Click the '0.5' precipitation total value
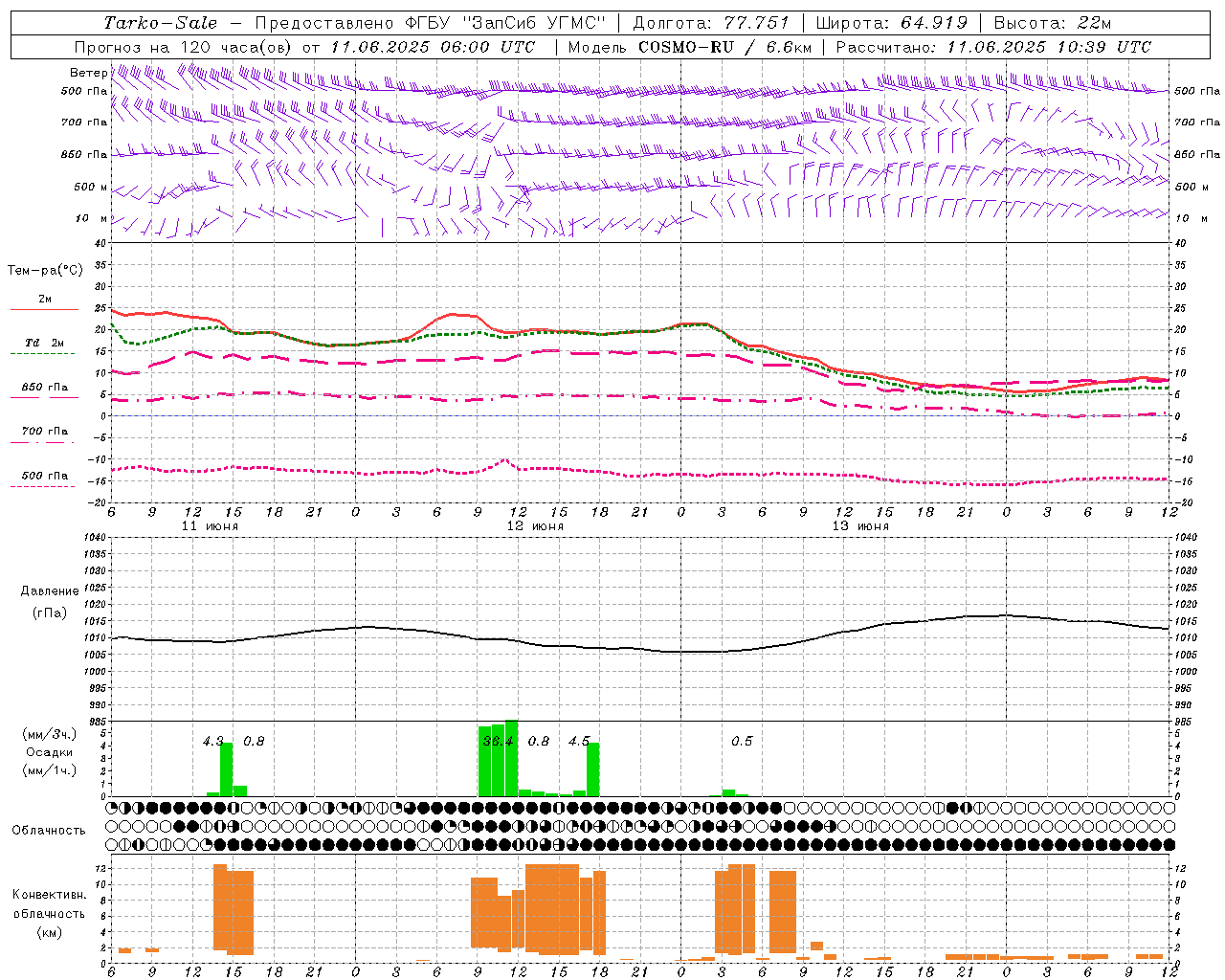 coord(742,741)
